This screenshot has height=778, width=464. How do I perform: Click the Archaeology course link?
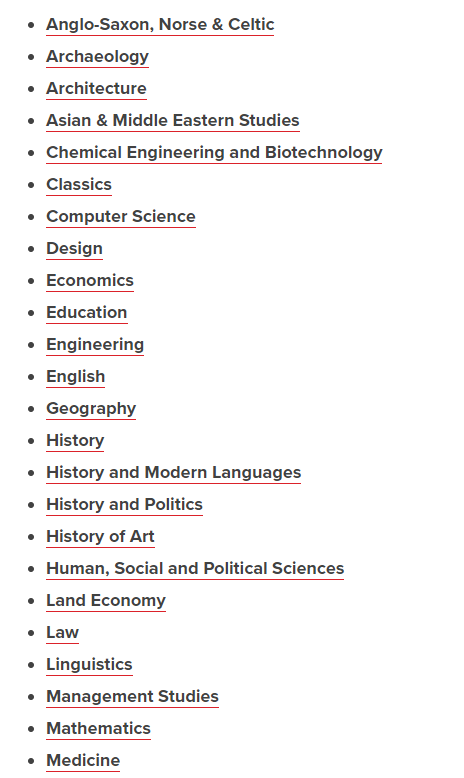pos(97,57)
